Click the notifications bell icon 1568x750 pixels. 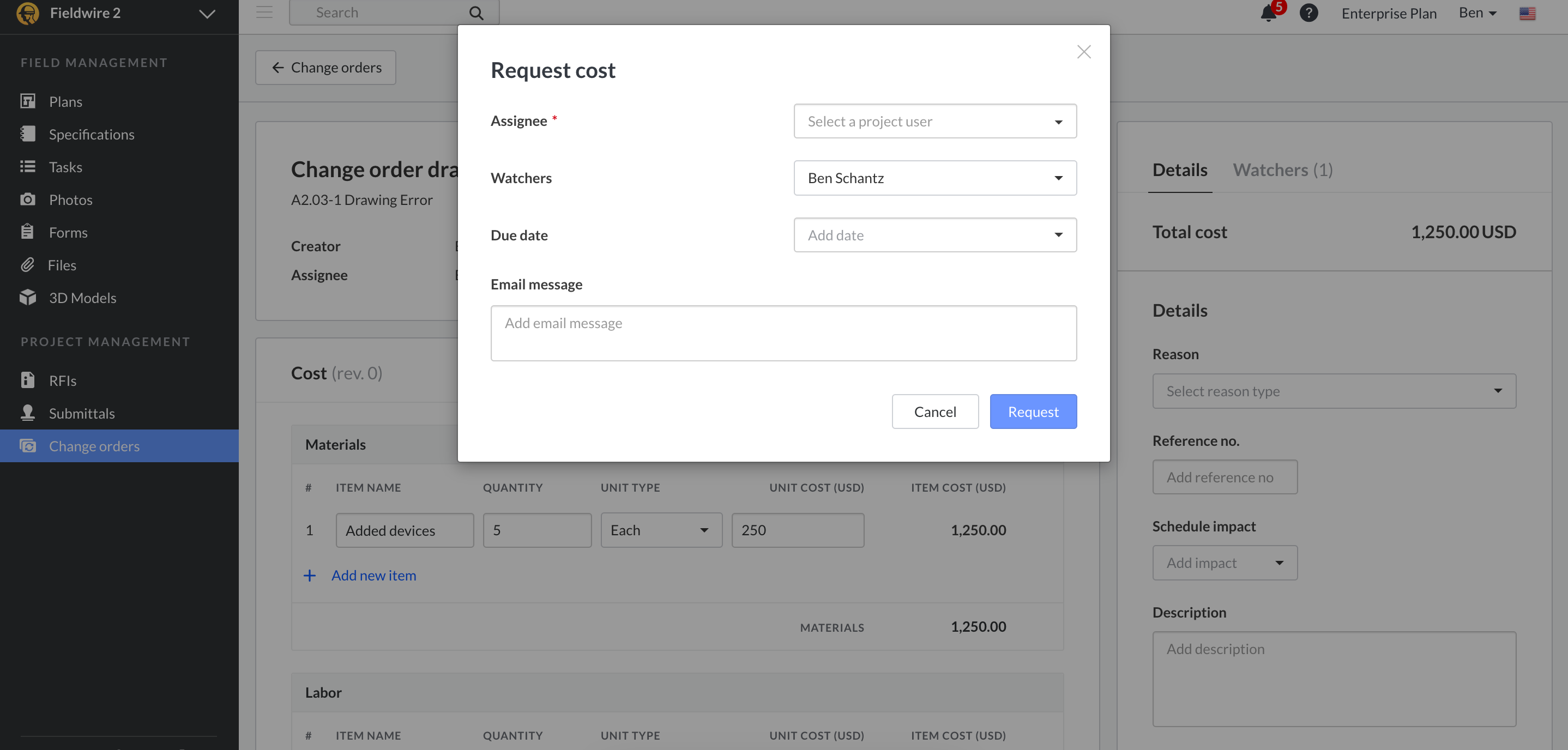coord(1269,14)
